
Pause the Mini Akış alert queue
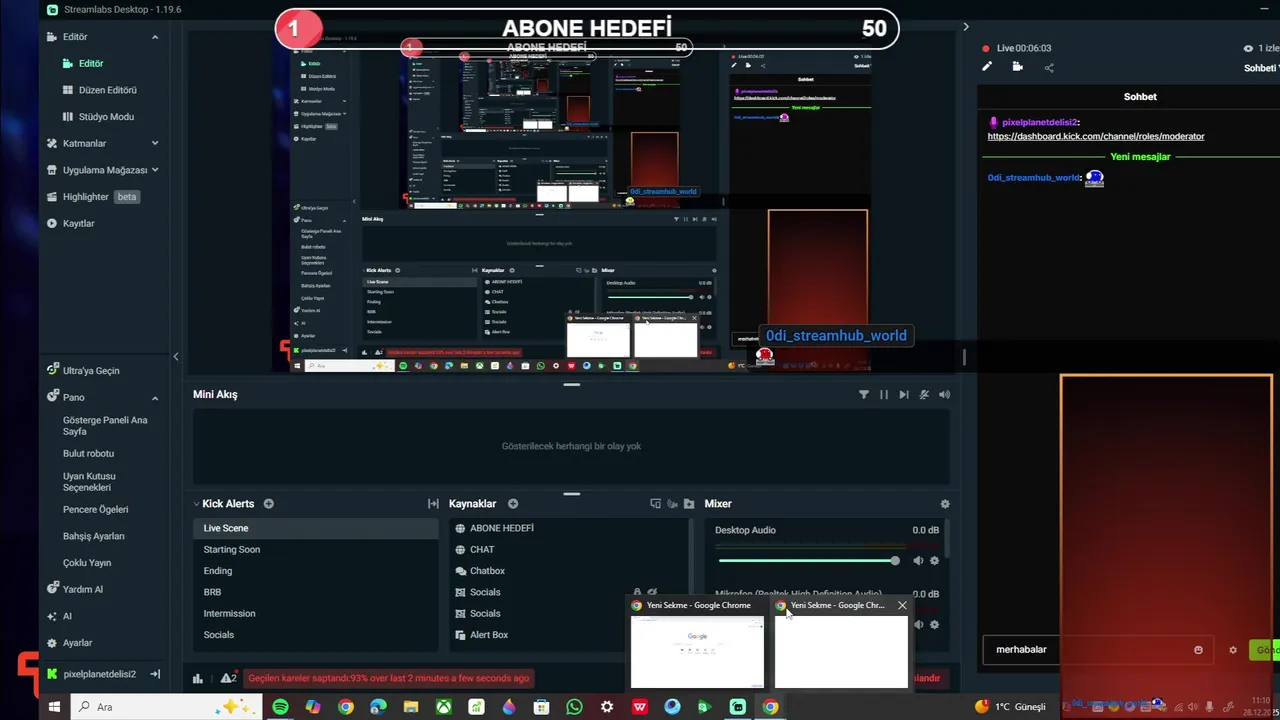coord(884,395)
